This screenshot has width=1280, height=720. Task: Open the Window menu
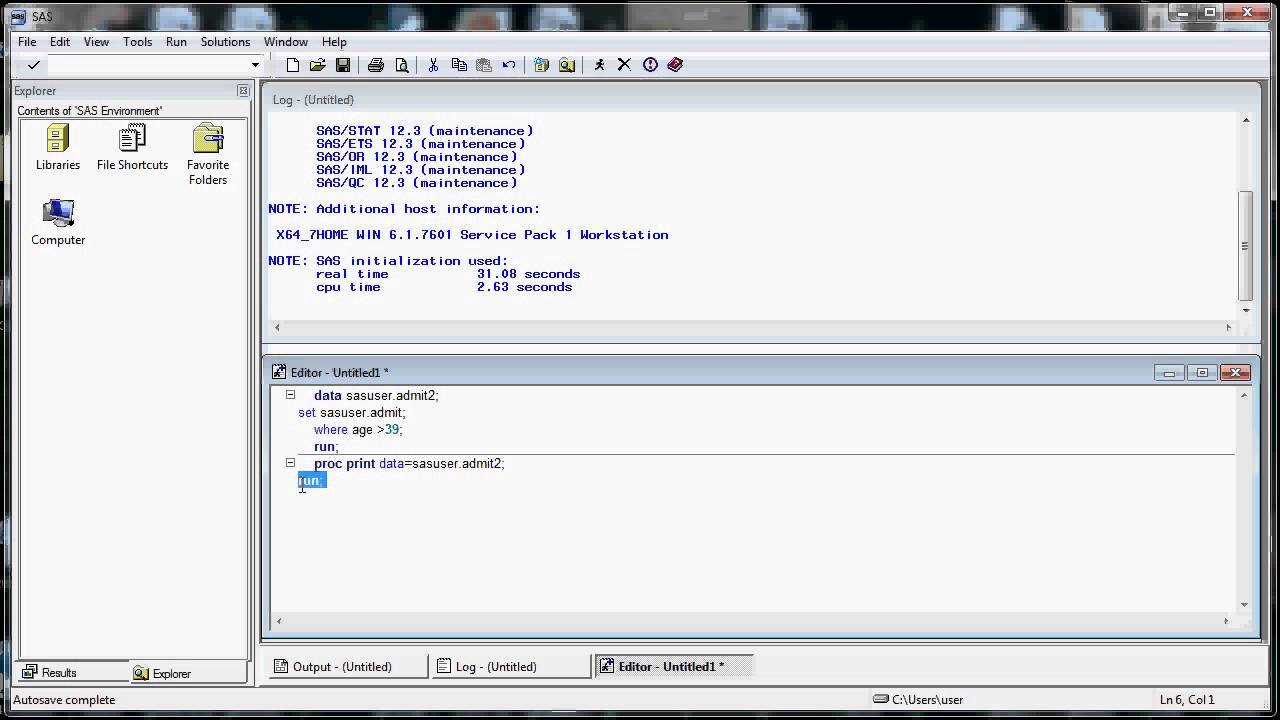pyautogui.click(x=286, y=42)
